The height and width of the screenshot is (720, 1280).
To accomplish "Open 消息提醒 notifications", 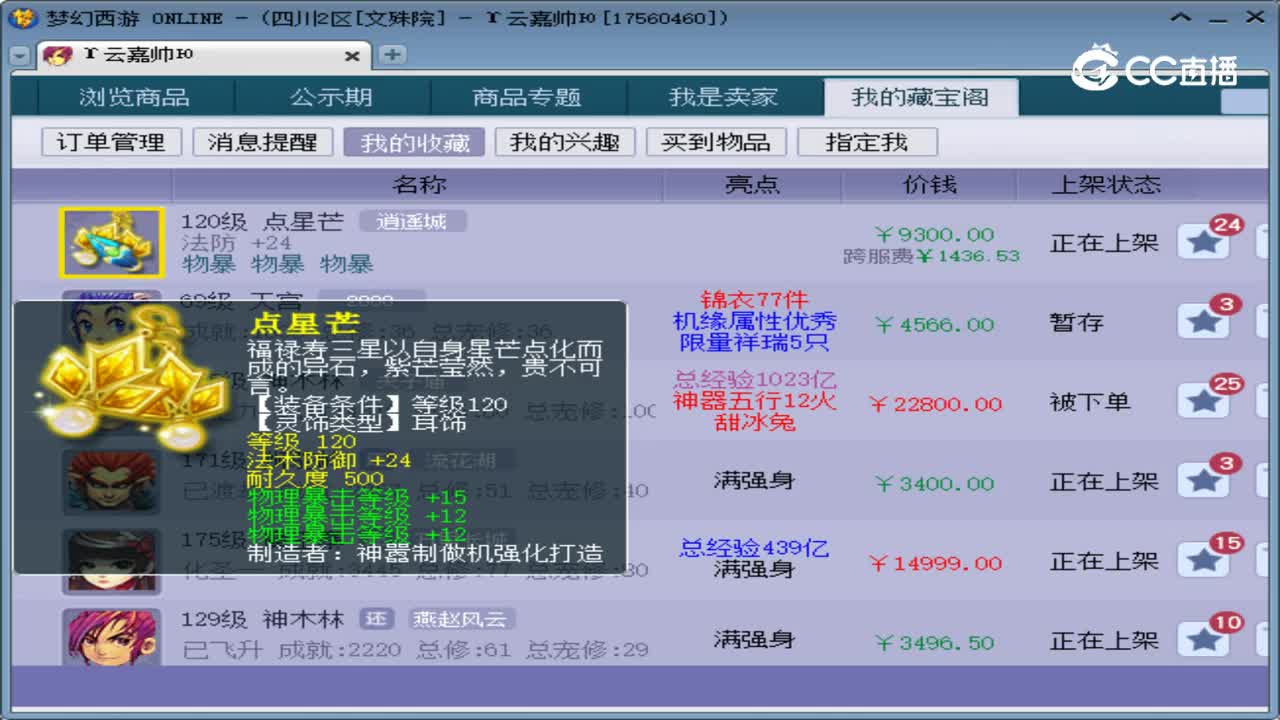I will click(262, 142).
